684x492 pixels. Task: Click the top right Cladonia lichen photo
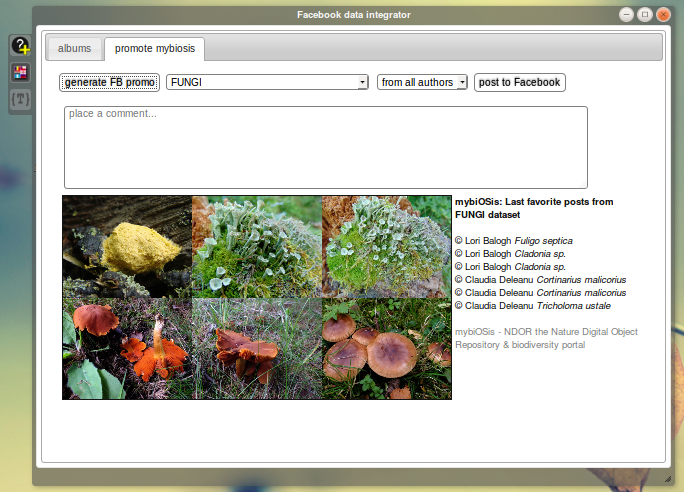point(386,246)
